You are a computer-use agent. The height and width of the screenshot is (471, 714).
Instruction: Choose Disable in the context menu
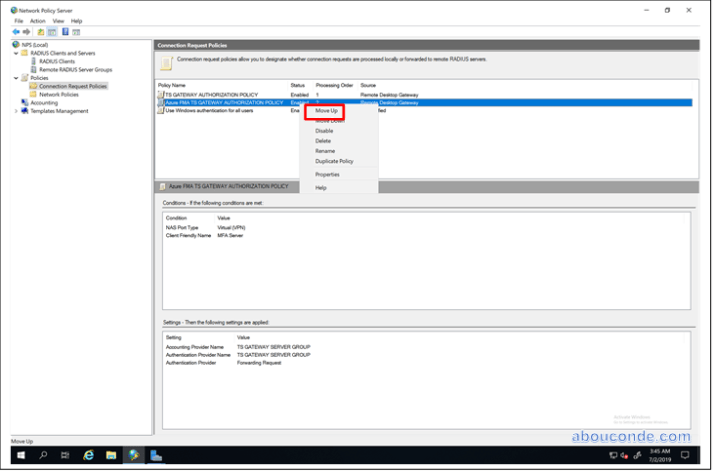324,131
